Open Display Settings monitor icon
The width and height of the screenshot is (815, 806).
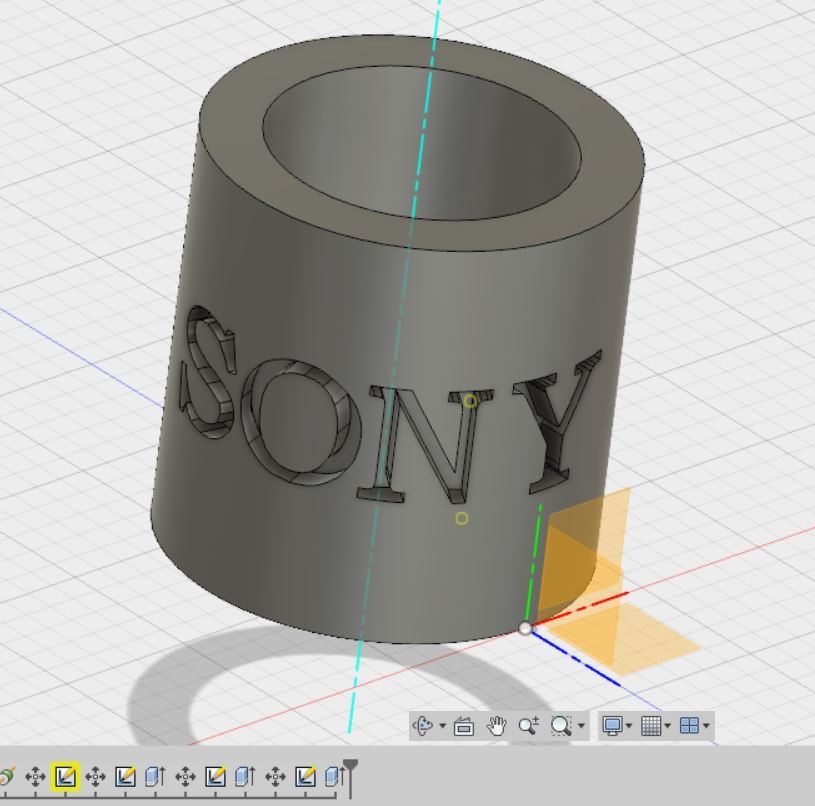pyautogui.click(x=612, y=725)
